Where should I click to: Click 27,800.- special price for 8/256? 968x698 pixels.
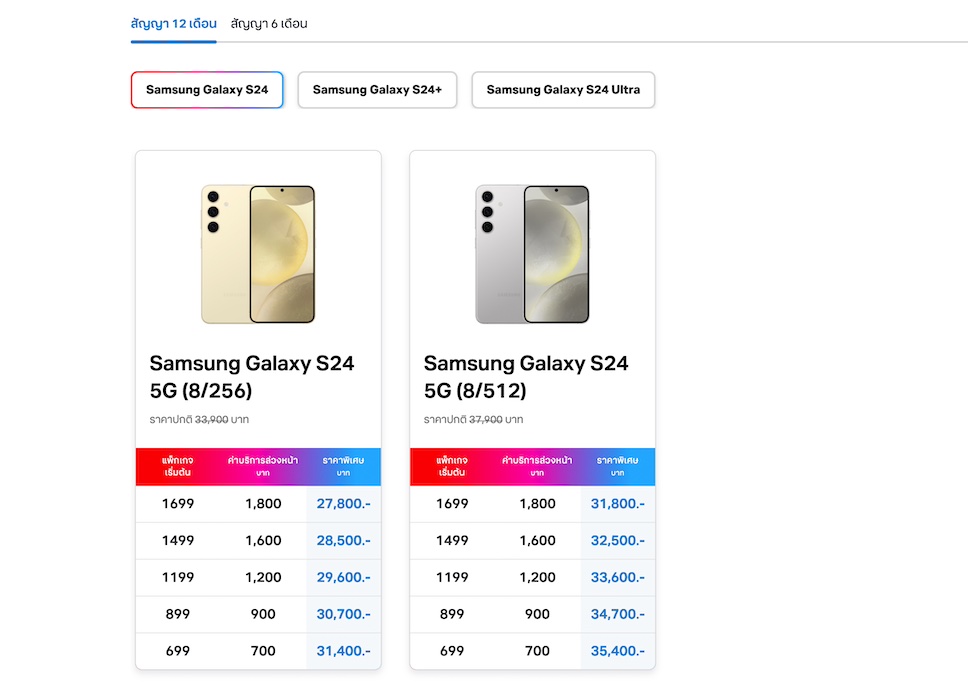coord(343,504)
